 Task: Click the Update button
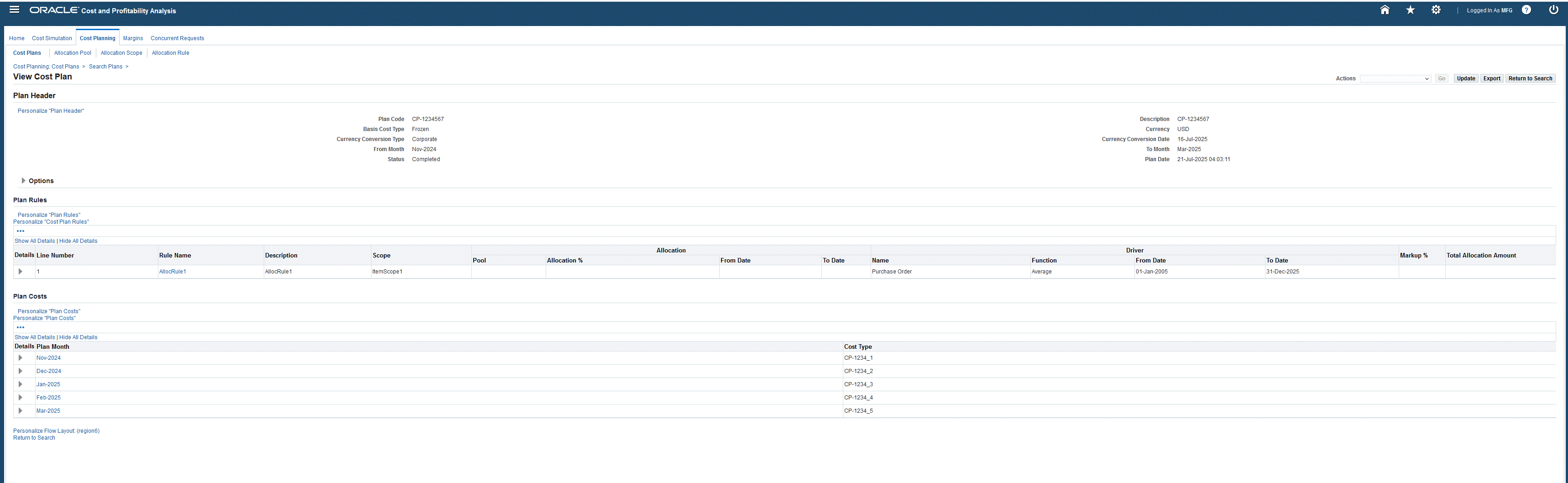pyautogui.click(x=1466, y=79)
